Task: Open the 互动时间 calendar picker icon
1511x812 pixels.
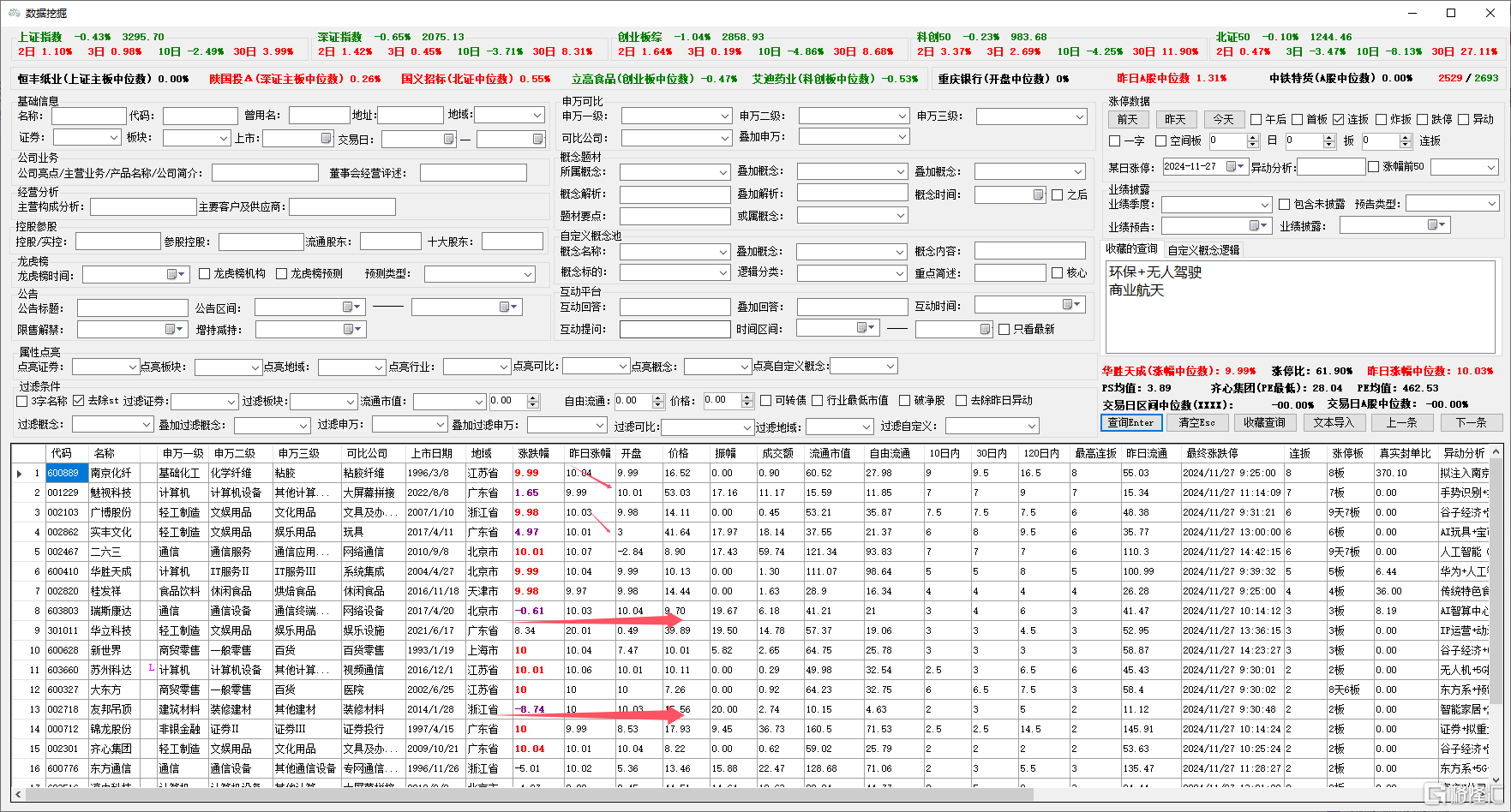Action: coord(1070,305)
